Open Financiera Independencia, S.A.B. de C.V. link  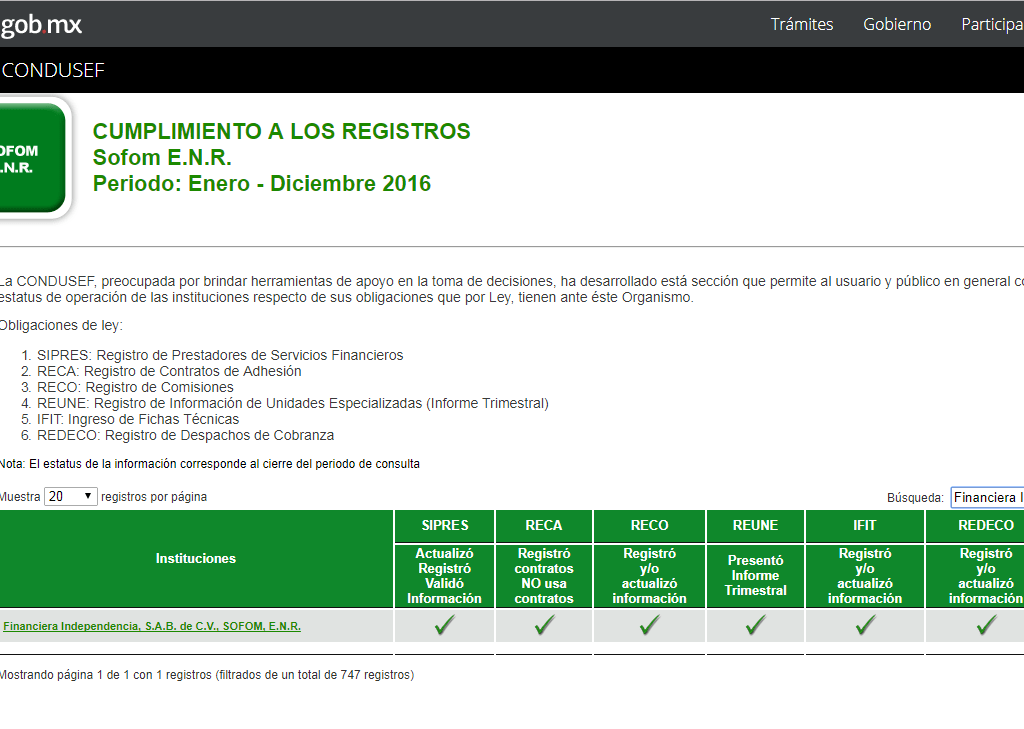coord(152,626)
